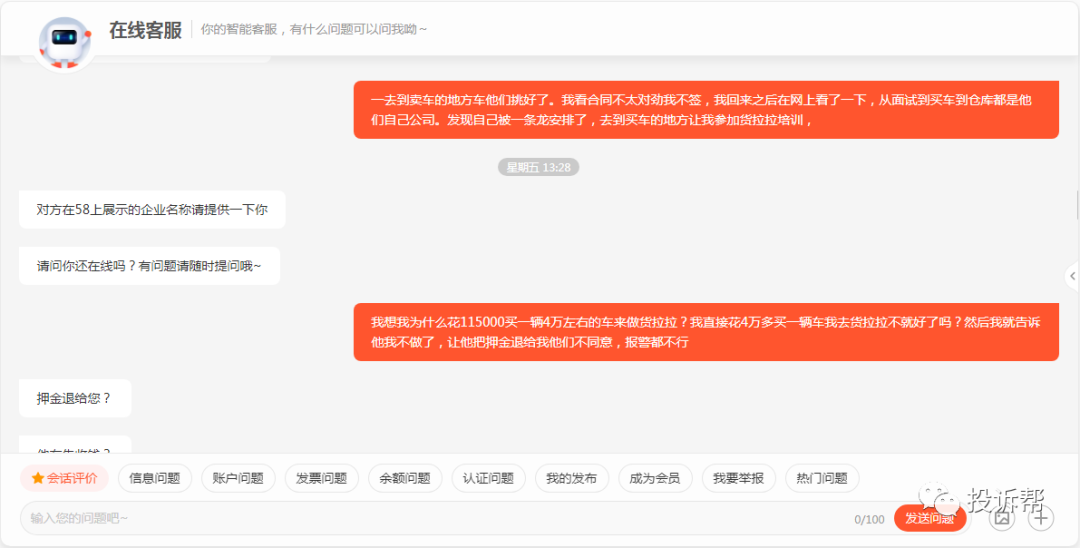Choose the 发票问题 quick topic
1080x548 pixels.
click(322, 478)
